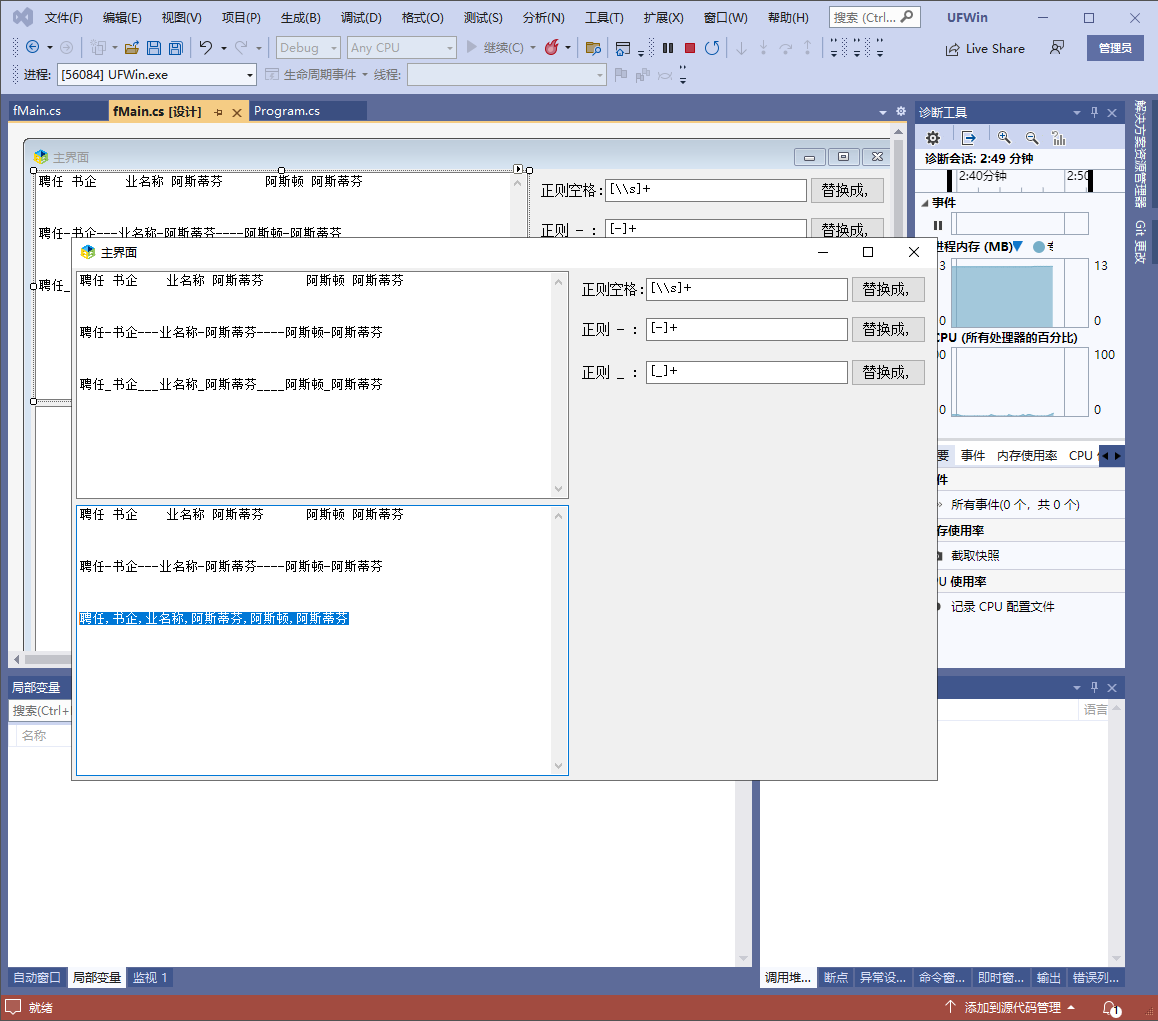Click the navigate backward arrow icon

pos(32,47)
